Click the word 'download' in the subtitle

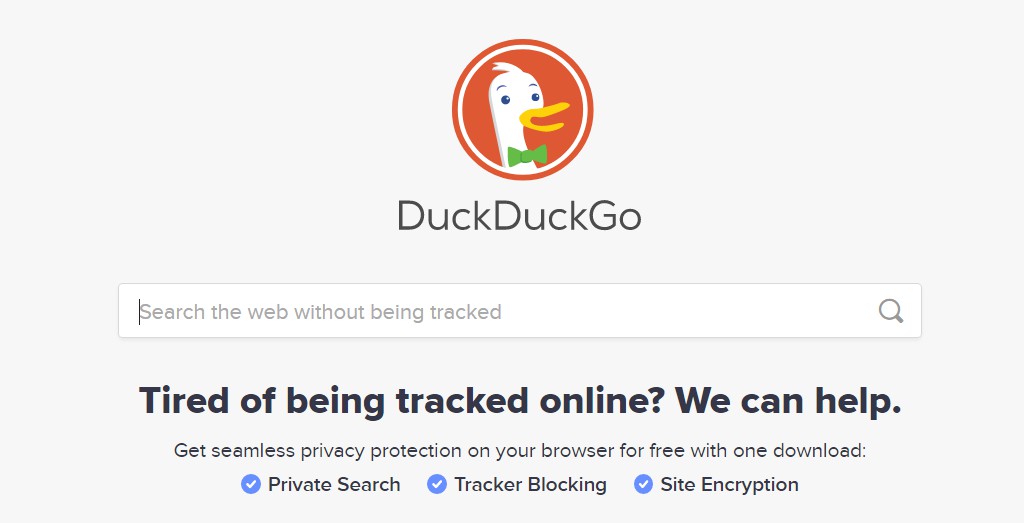(x=820, y=451)
